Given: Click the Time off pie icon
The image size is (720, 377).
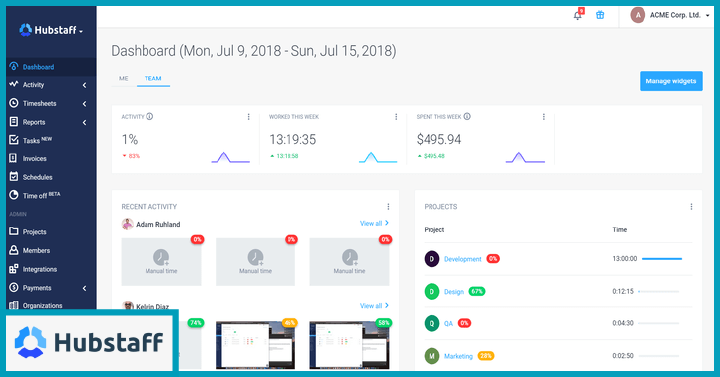Looking at the screenshot, I should click(14, 195).
